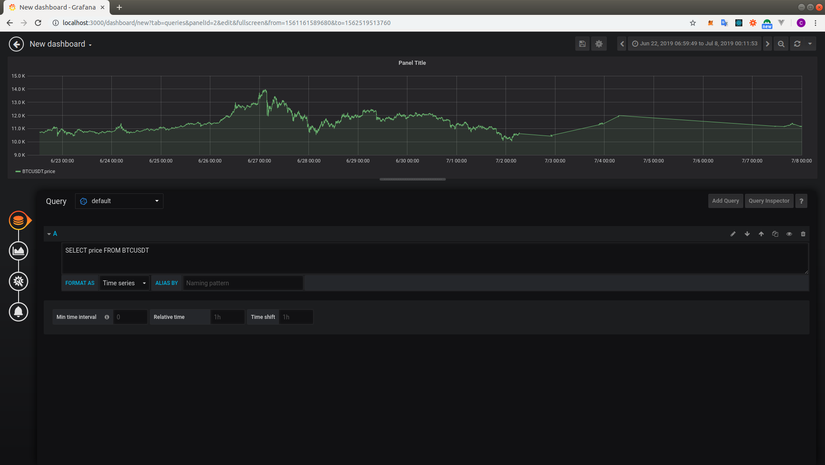Viewport: 825px width, 465px height.
Task: Click into the SELECT price FROM BTCUSDT query editor
Action: point(435,258)
